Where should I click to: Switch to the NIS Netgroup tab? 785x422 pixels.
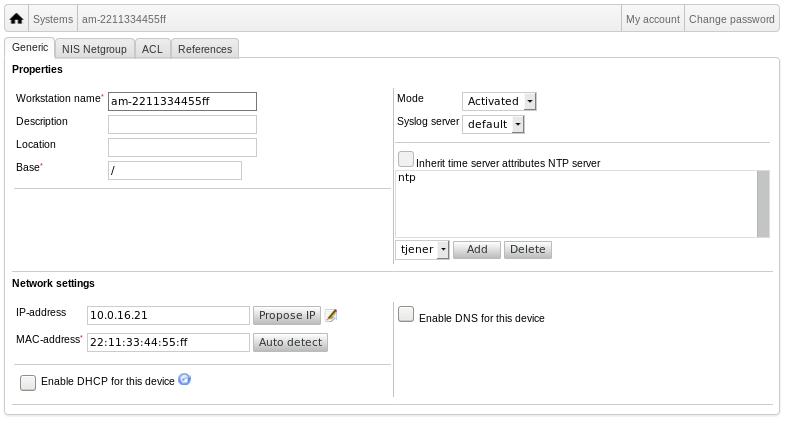tap(95, 49)
